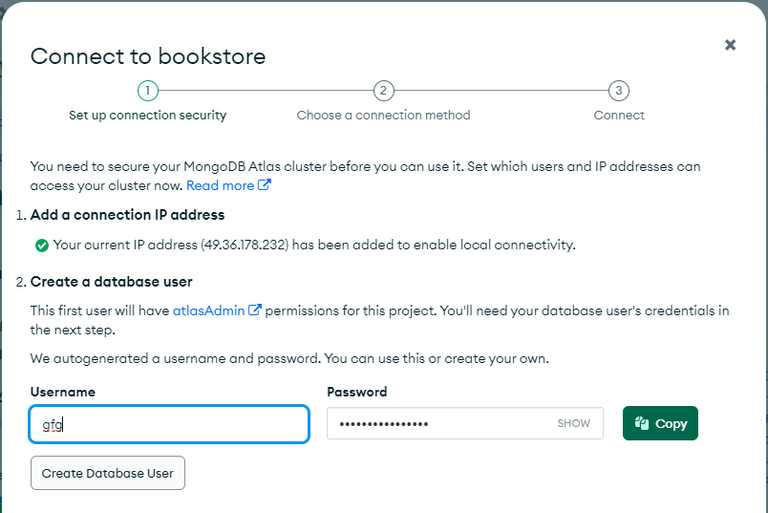Viewport: 768px width, 513px height.
Task: Click external link icon after atlasAdmin
Action: [255, 310]
